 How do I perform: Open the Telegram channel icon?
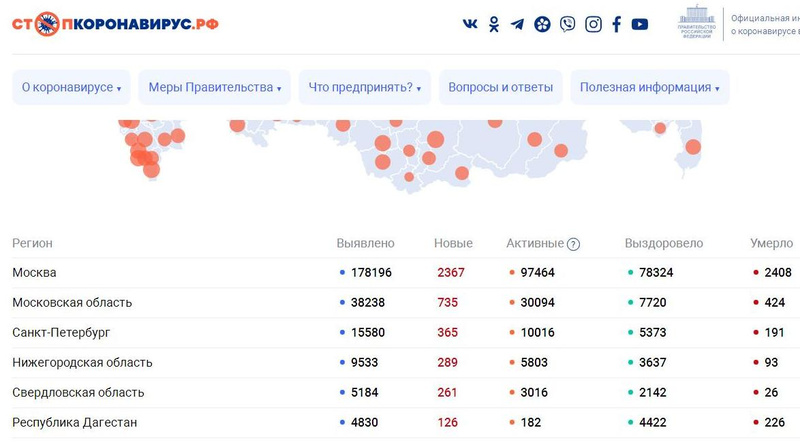point(517,24)
